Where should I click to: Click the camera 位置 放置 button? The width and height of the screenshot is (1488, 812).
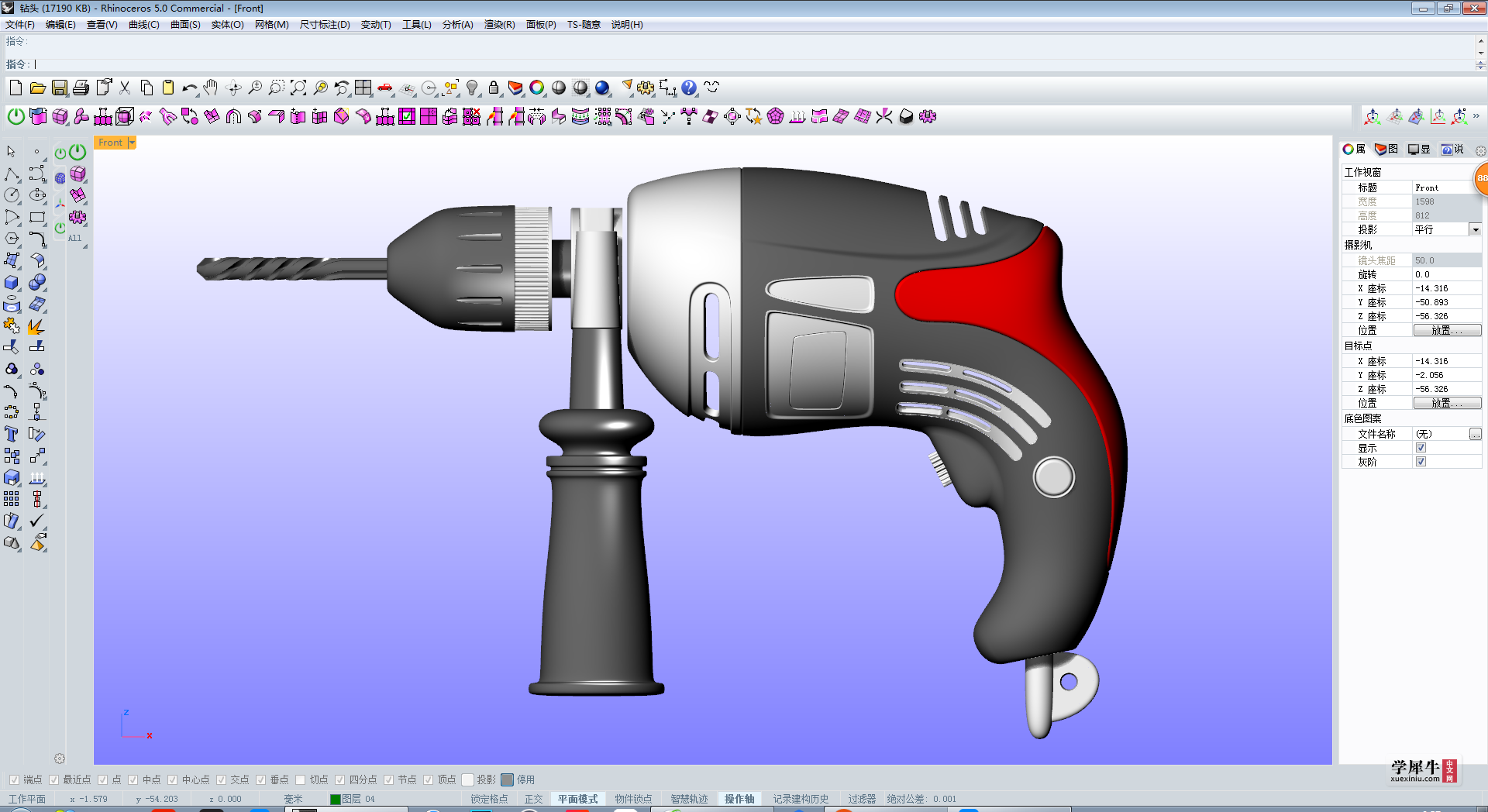click(1447, 330)
